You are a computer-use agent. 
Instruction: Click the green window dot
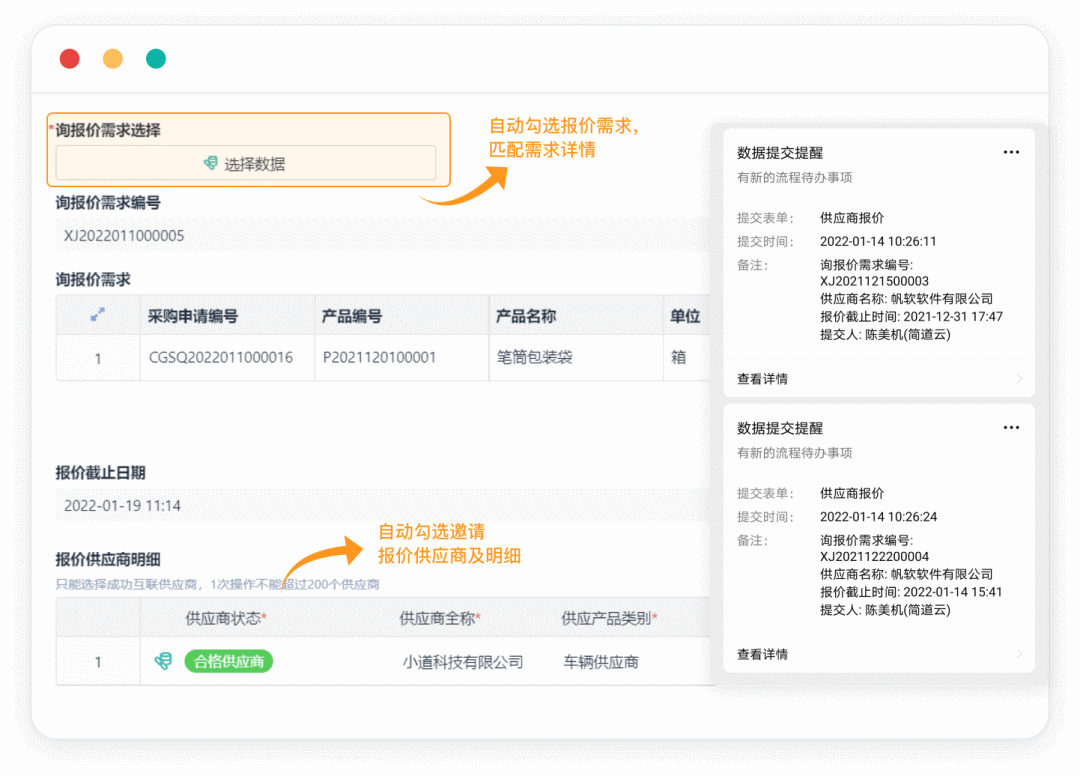pyautogui.click(x=156, y=58)
